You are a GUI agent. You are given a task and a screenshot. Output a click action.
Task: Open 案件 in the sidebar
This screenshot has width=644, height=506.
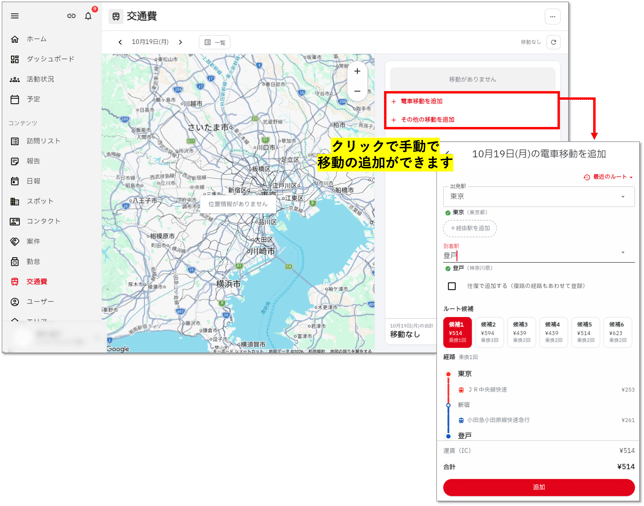[x=25, y=242]
